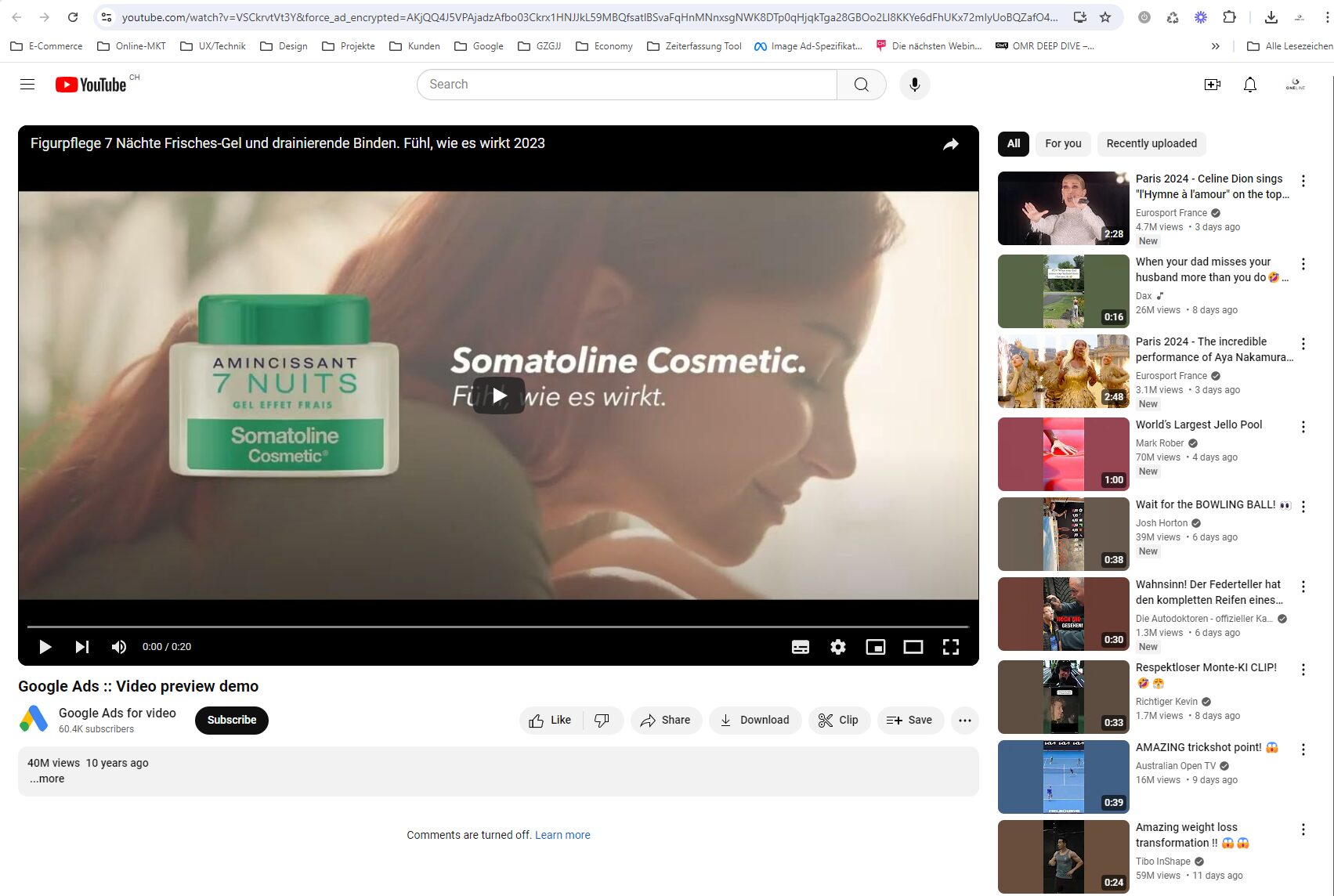Like the video
Viewport: 1334px width, 896px height.
549,720
